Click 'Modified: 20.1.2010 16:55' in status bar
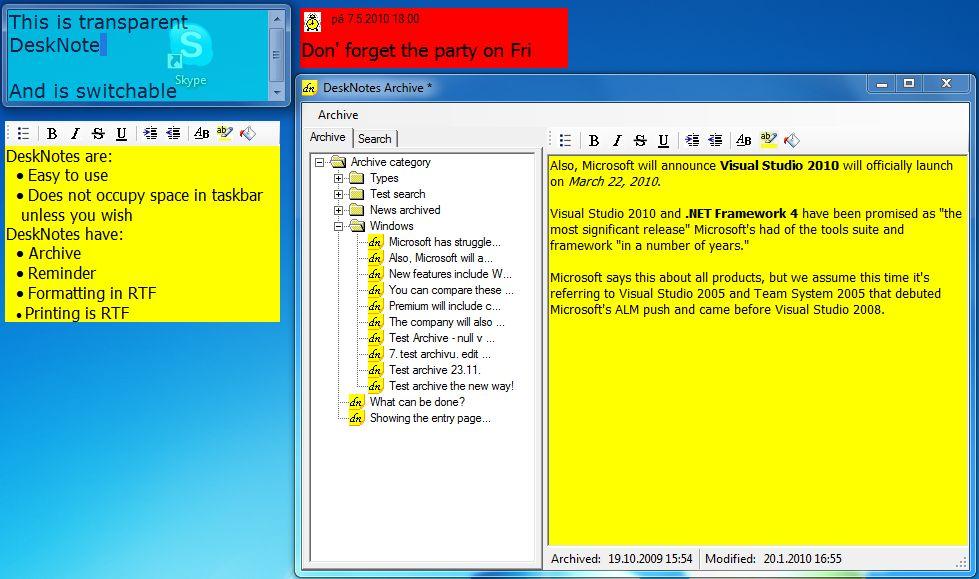The height and width of the screenshot is (579, 979). point(773,559)
